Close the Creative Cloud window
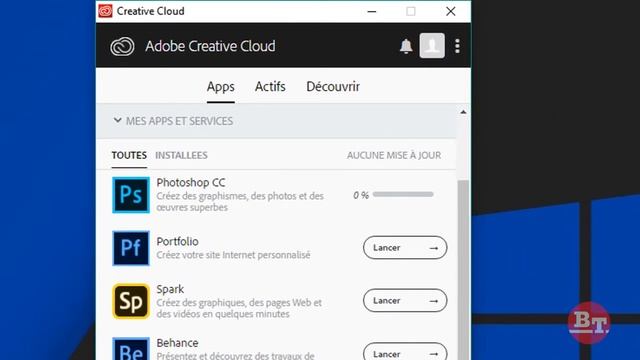Image resolution: width=640 pixels, height=360 pixels. tap(451, 11)
